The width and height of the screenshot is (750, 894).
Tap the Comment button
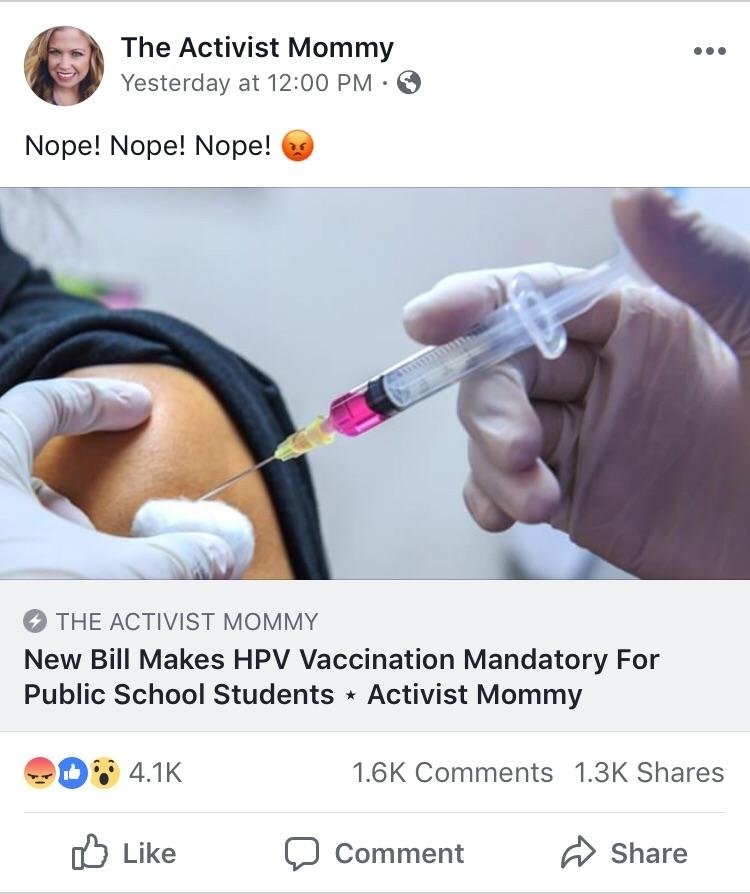pos(374,854)
